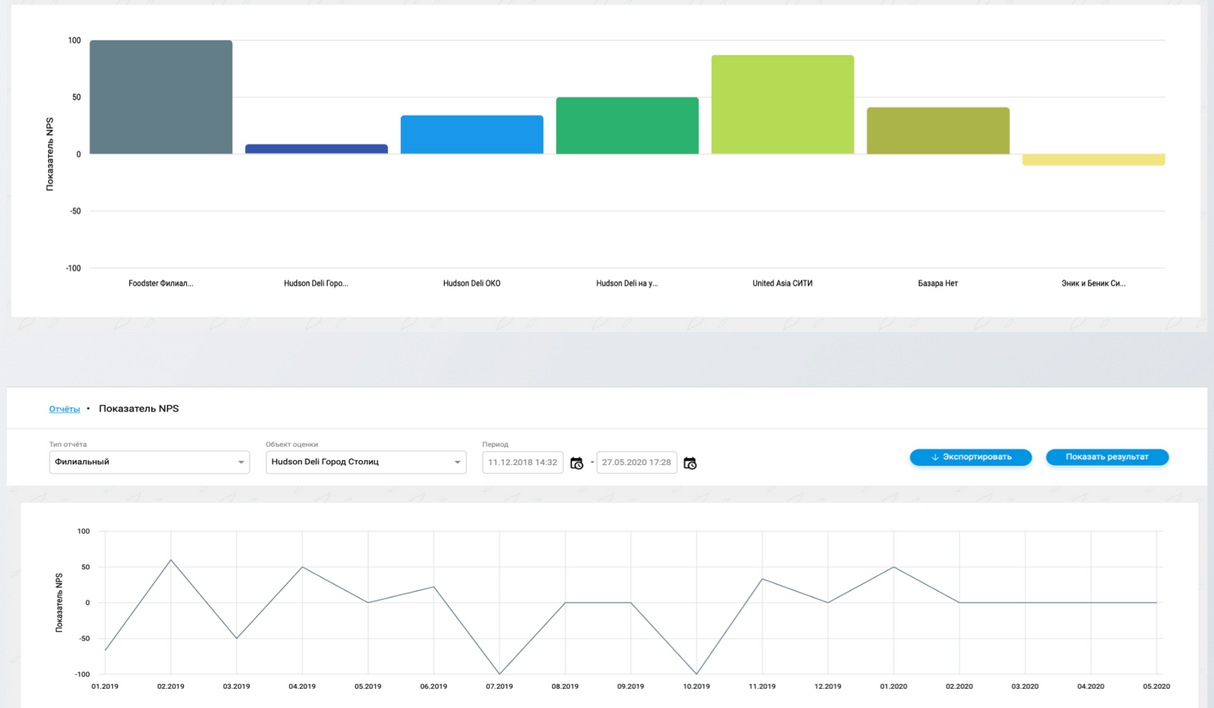The height and width of the screenshot is (708, 1214).
Task: Click the '05.2020' label on line chart axis
Action: [x=1156, y=687]
